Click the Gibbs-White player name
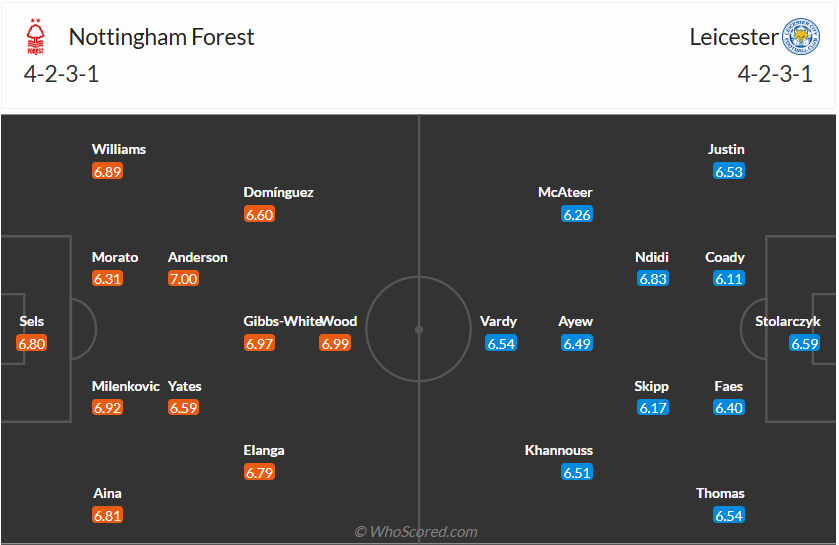The height and width of the screenshot is (545, 839). [282, 322]
